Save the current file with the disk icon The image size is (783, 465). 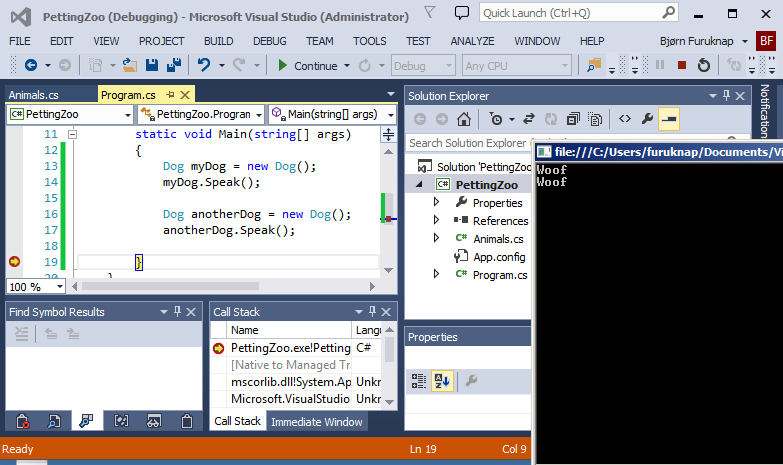click(x=152, y=65)
